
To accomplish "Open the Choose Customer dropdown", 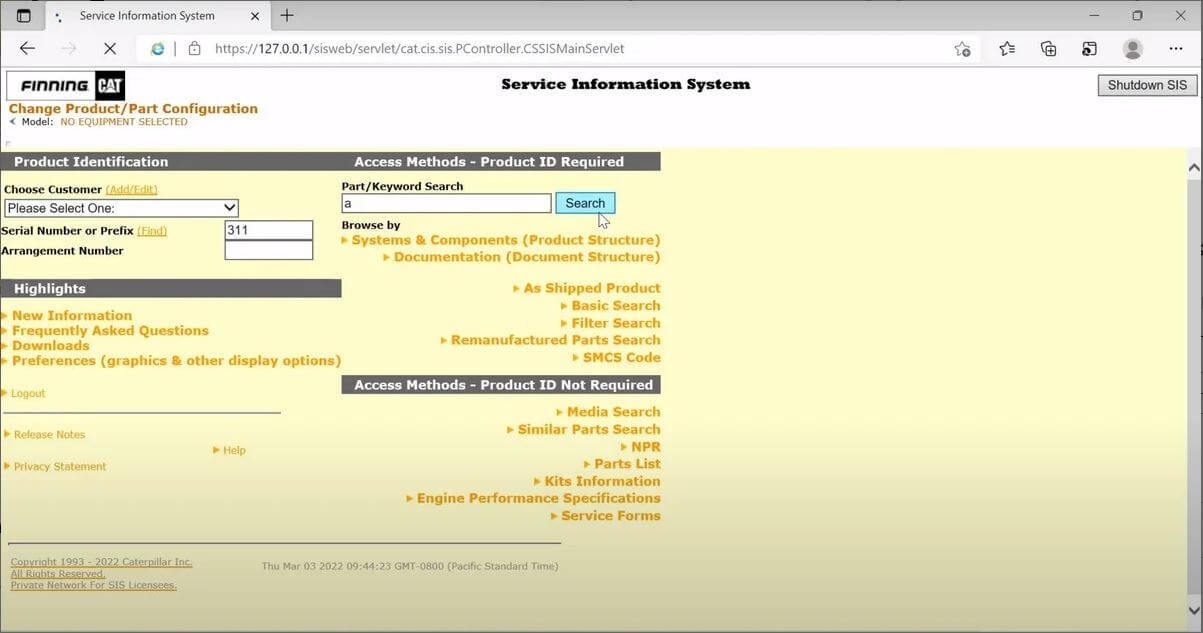I will pos(121,208).
